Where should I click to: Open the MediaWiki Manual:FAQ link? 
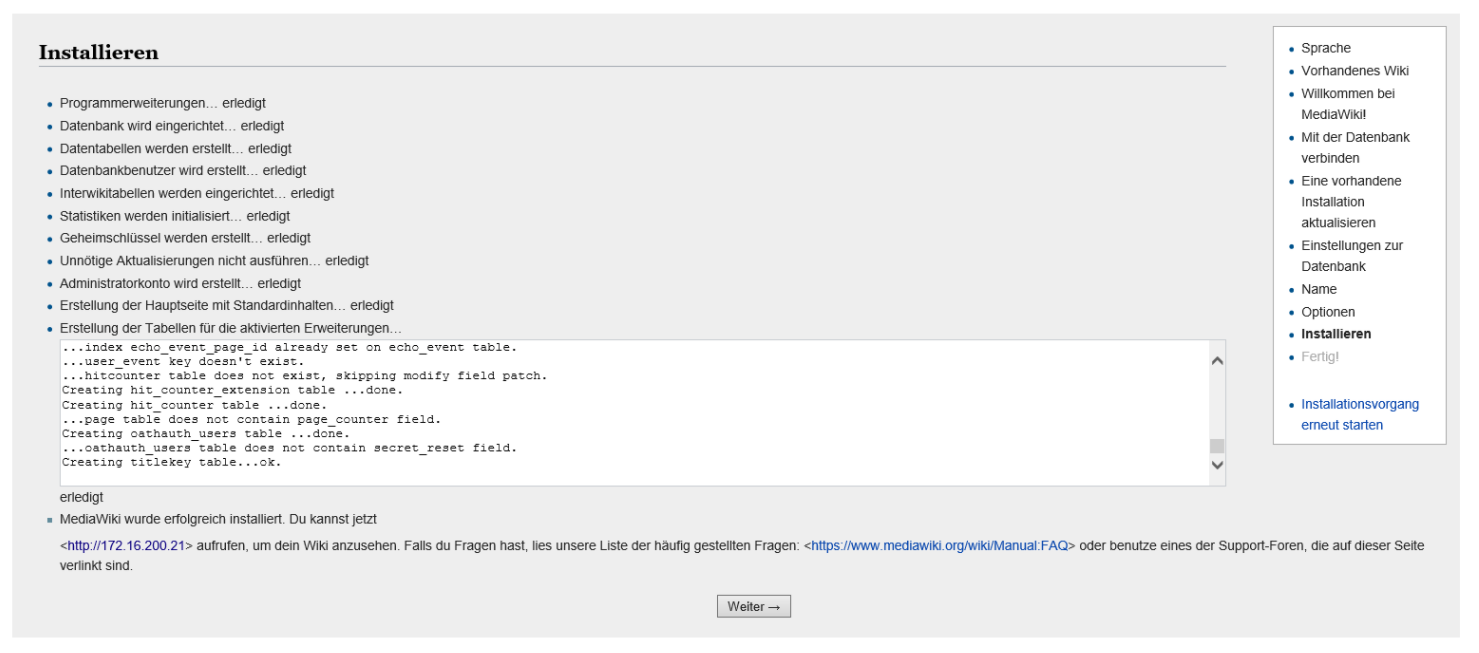pos(939,546)
